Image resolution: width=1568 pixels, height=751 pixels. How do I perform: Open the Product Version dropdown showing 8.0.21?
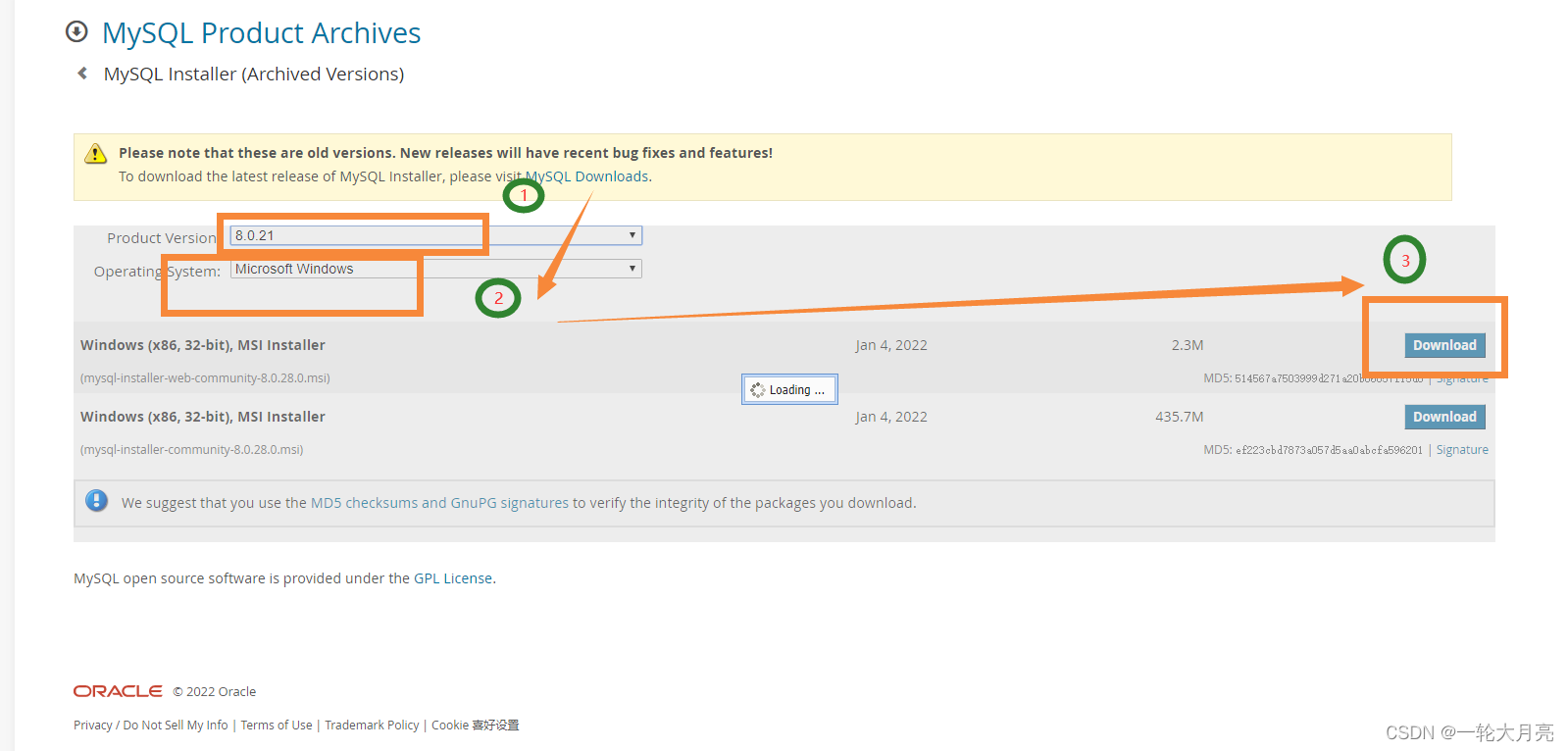pyautogui.click(x=436, y=235)
